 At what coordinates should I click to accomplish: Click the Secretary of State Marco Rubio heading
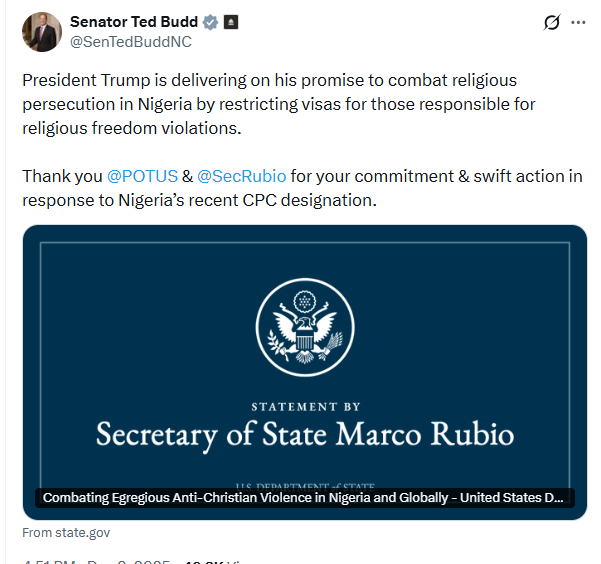click(x=304, y=436)
